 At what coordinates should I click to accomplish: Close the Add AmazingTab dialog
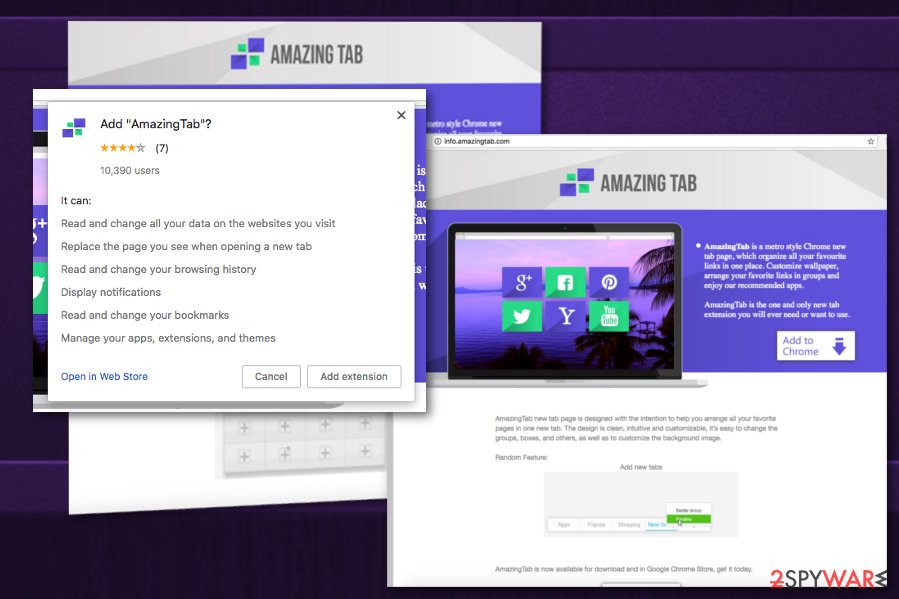click(x=401, y=115)
